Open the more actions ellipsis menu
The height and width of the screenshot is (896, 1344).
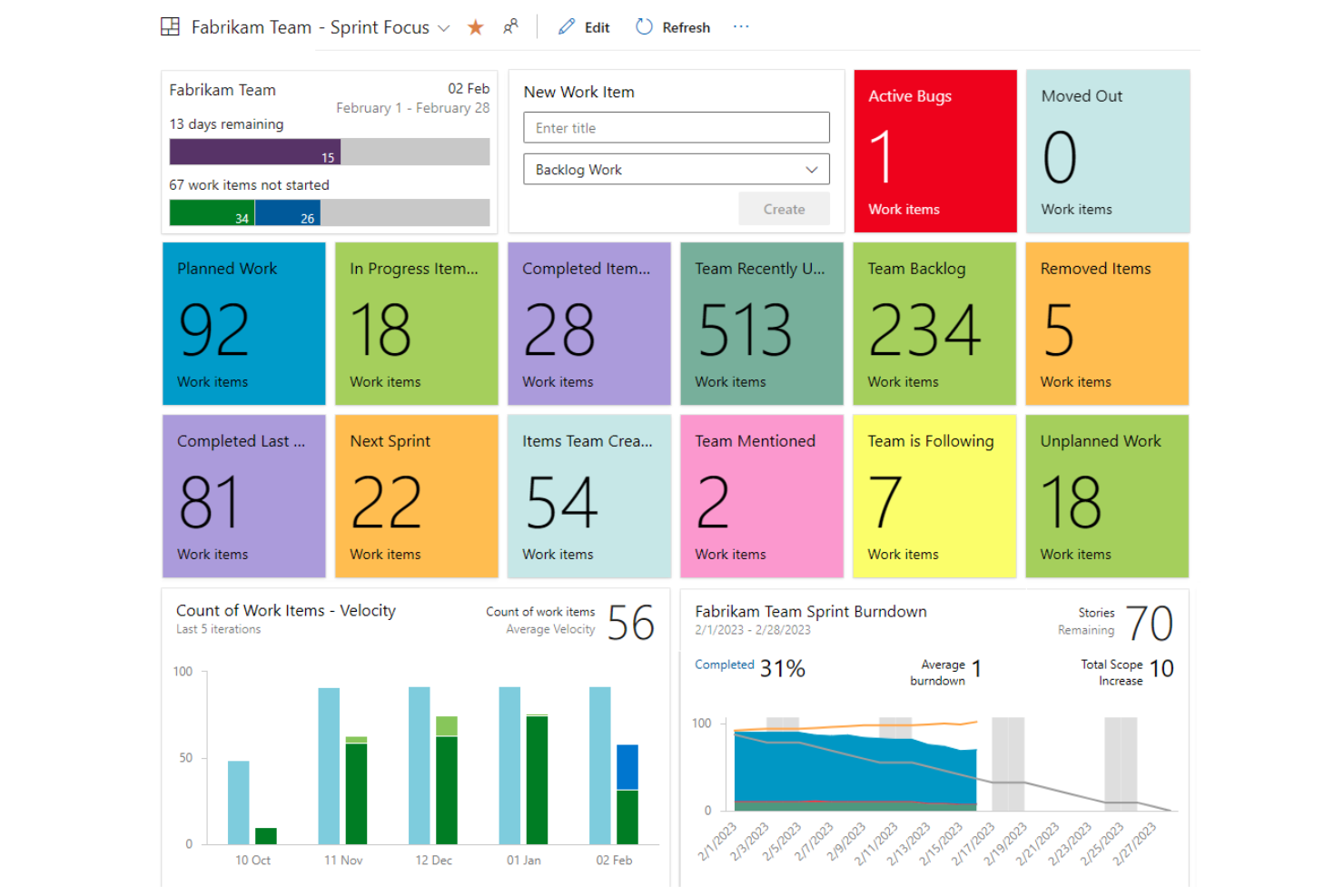click(x=741, y=26)
